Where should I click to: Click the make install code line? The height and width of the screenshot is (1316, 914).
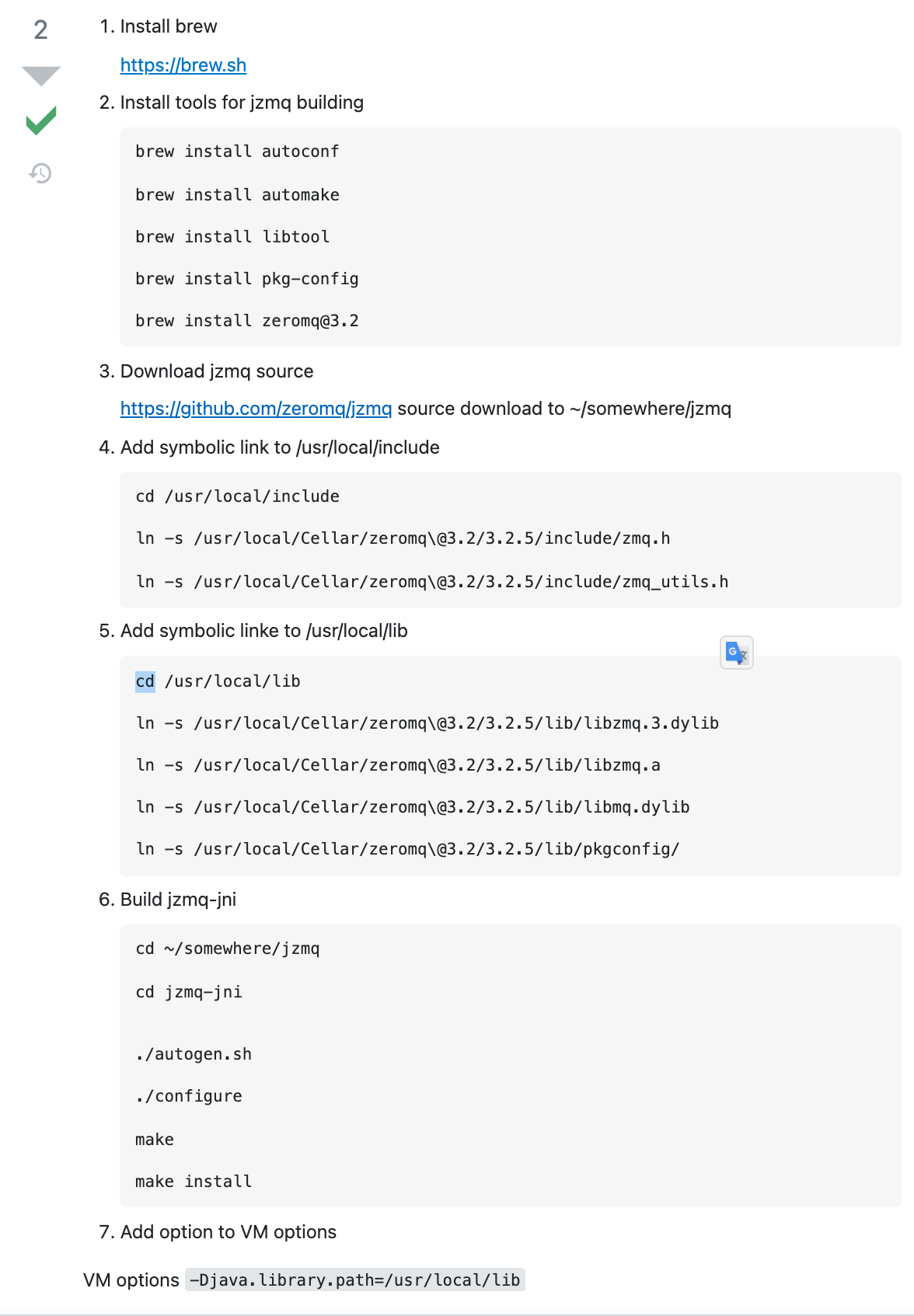(x=194, y=1182)
